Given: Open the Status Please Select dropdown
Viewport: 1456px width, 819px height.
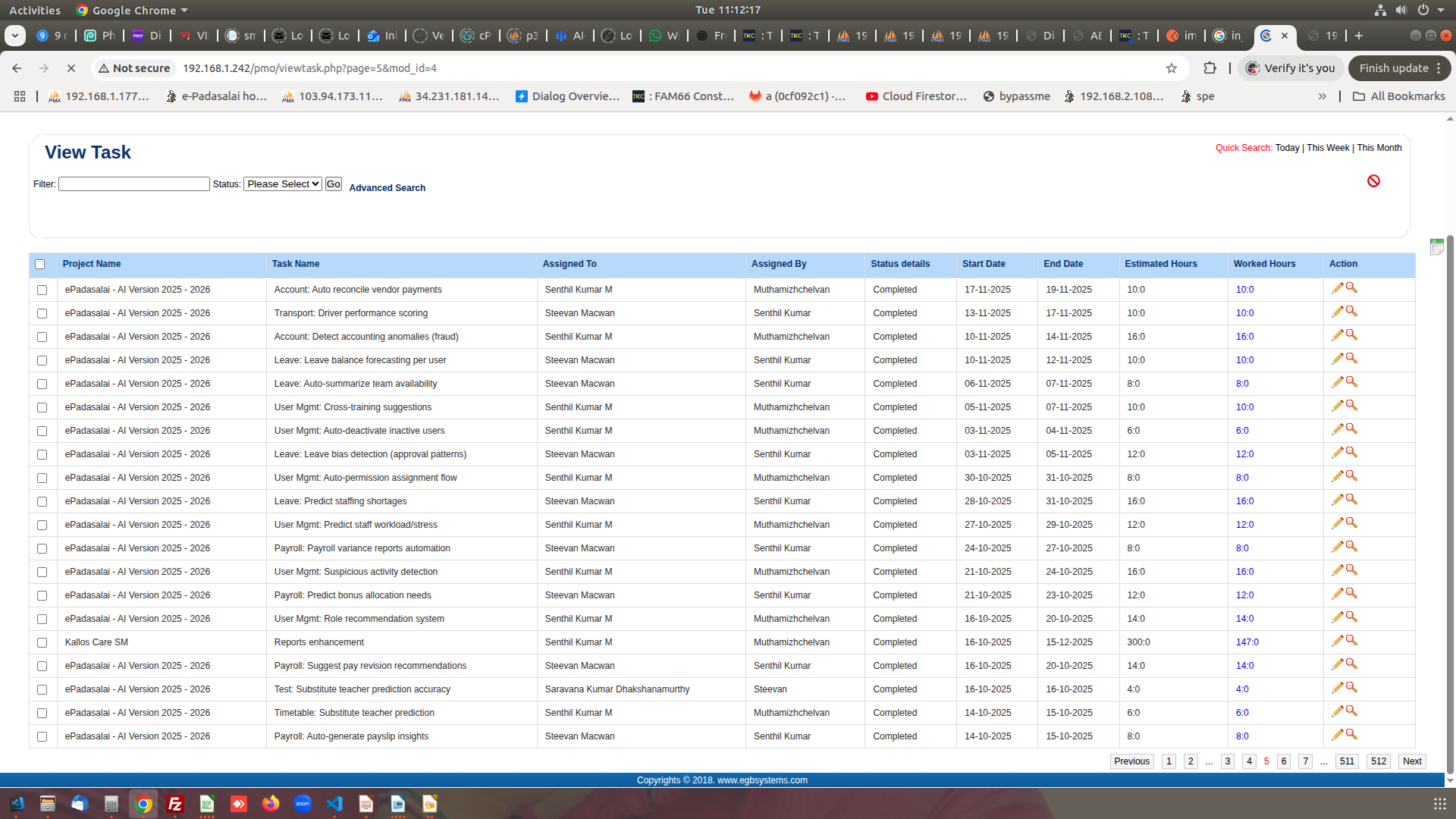Looking at the screenshot, I should click(x=282, y=184).
